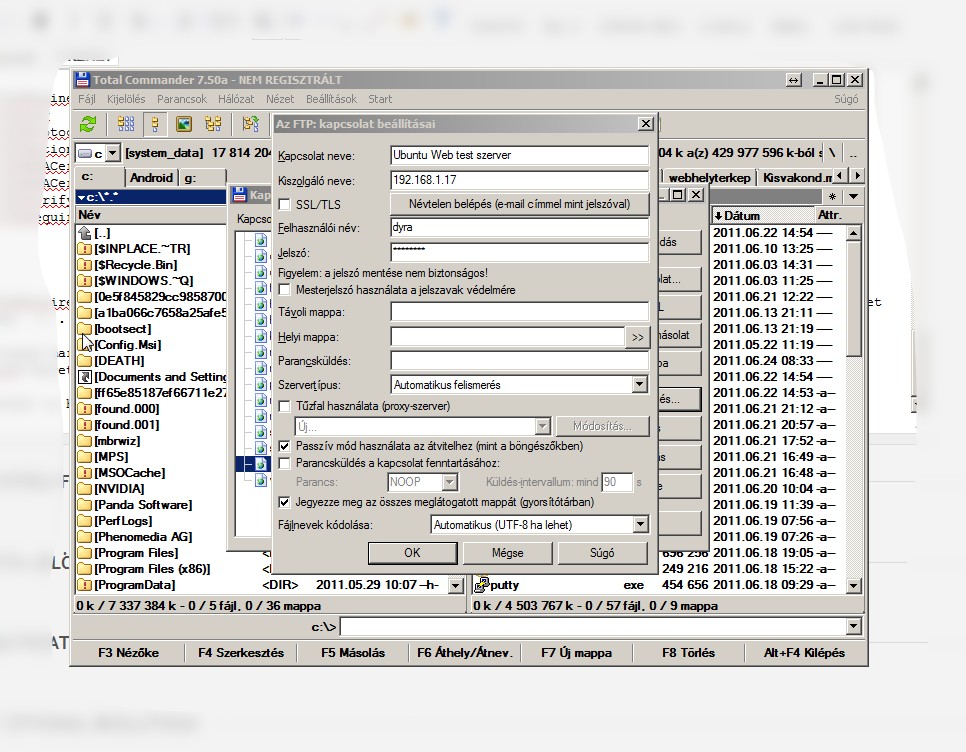
Task: Open the c drive dropdown arrow
Action: [113, 153]
